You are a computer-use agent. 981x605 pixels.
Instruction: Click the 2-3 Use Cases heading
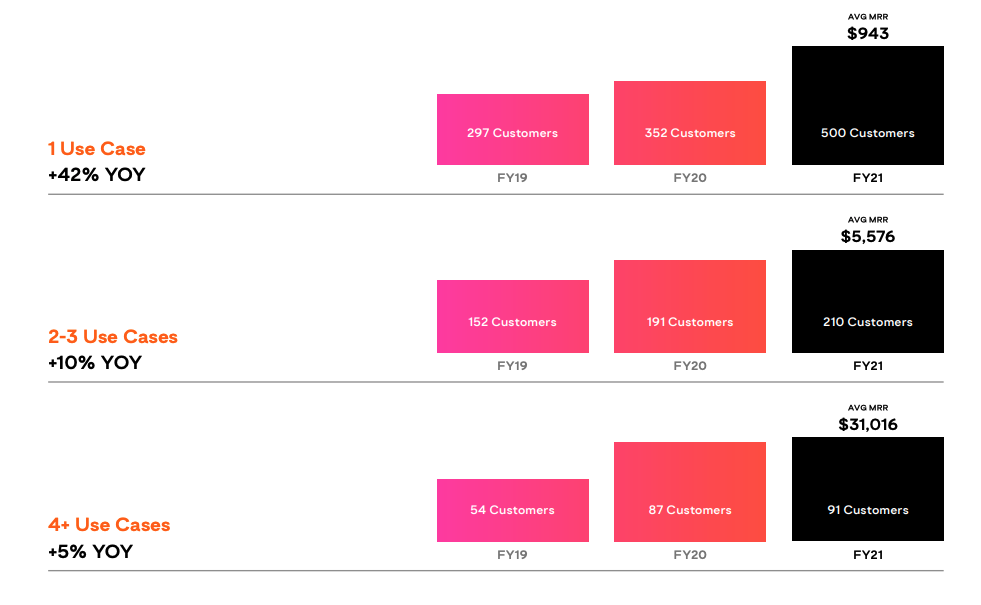pos(113,337)
